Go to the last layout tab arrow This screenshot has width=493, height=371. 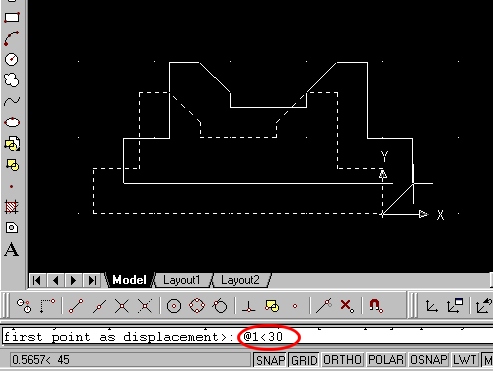[x=92, y=280]
